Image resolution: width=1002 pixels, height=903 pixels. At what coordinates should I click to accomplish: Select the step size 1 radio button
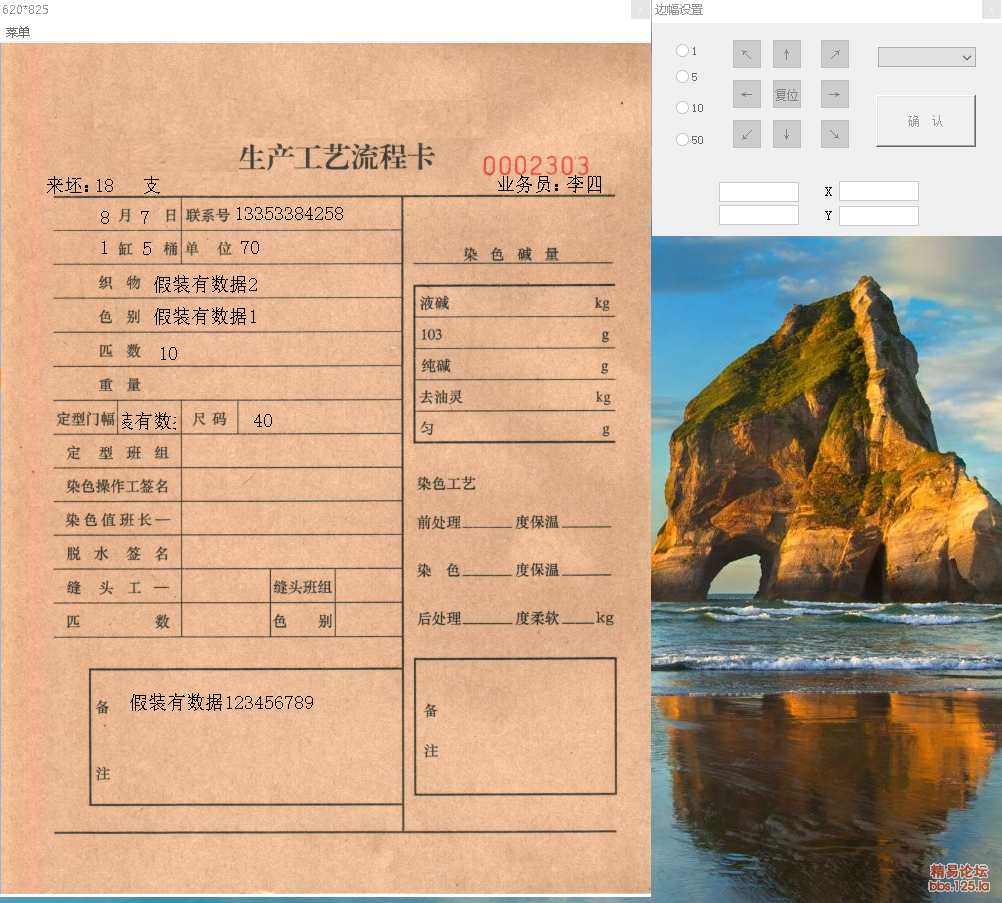(682, 51)
